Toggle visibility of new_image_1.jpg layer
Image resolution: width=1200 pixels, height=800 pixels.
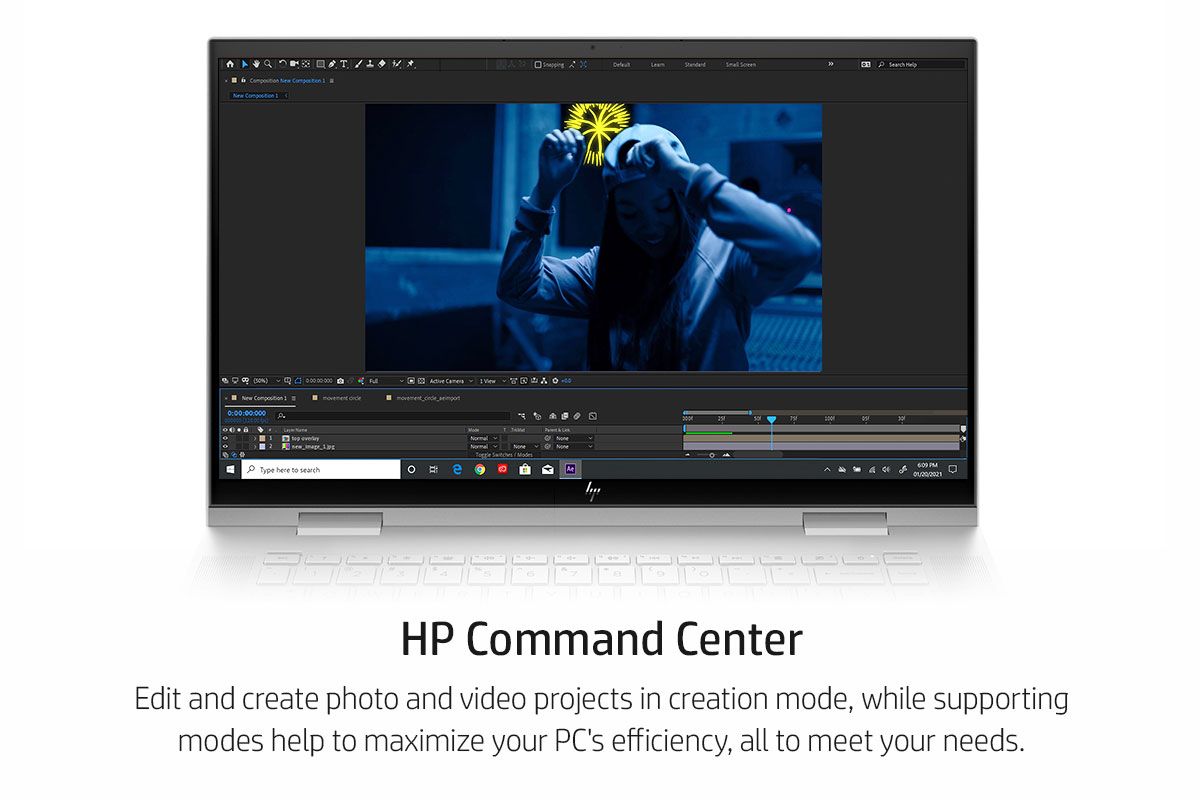[x=225, y=446]
